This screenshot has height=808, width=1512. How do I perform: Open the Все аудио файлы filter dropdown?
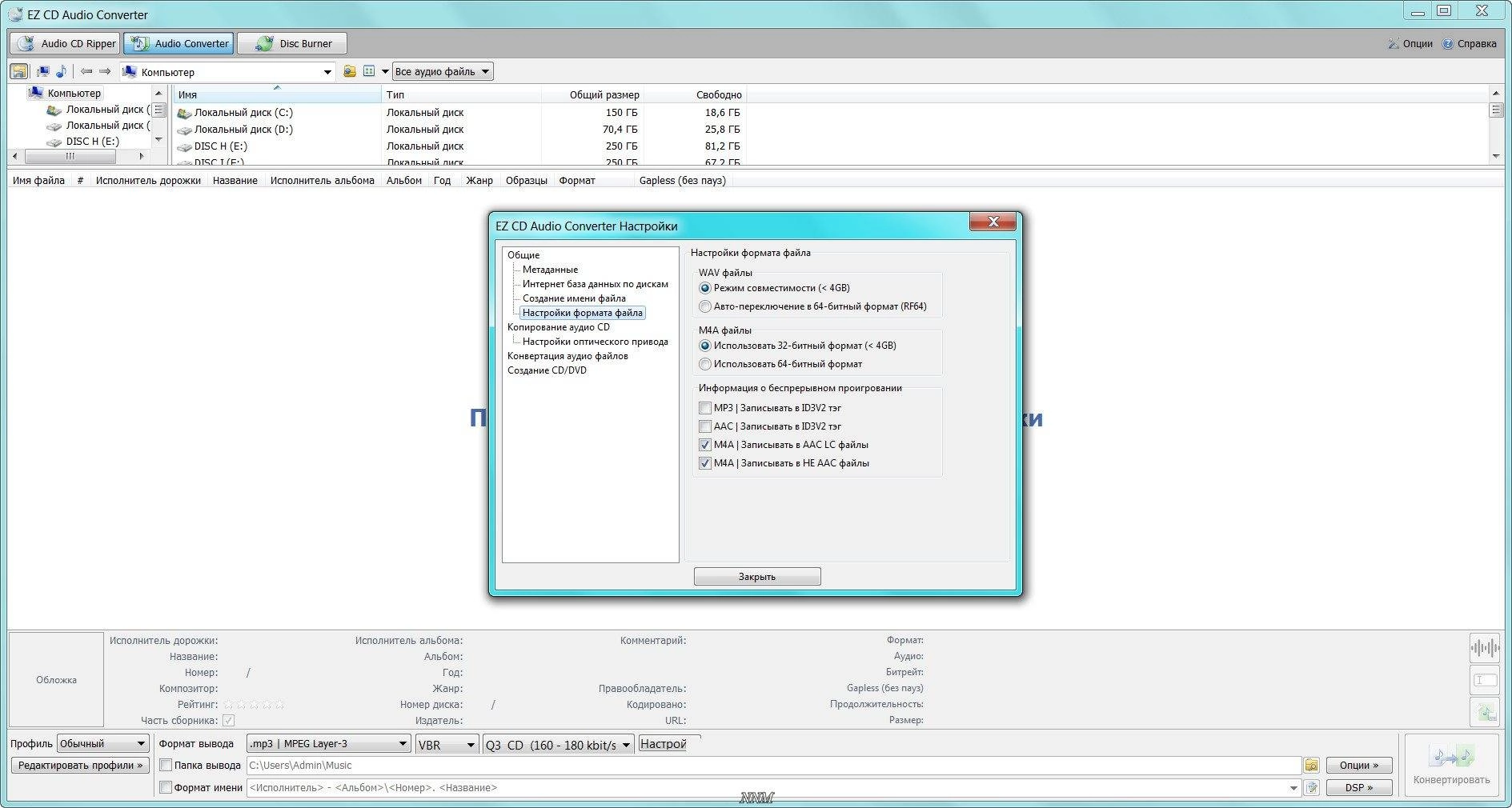click(x=443, y=71)
